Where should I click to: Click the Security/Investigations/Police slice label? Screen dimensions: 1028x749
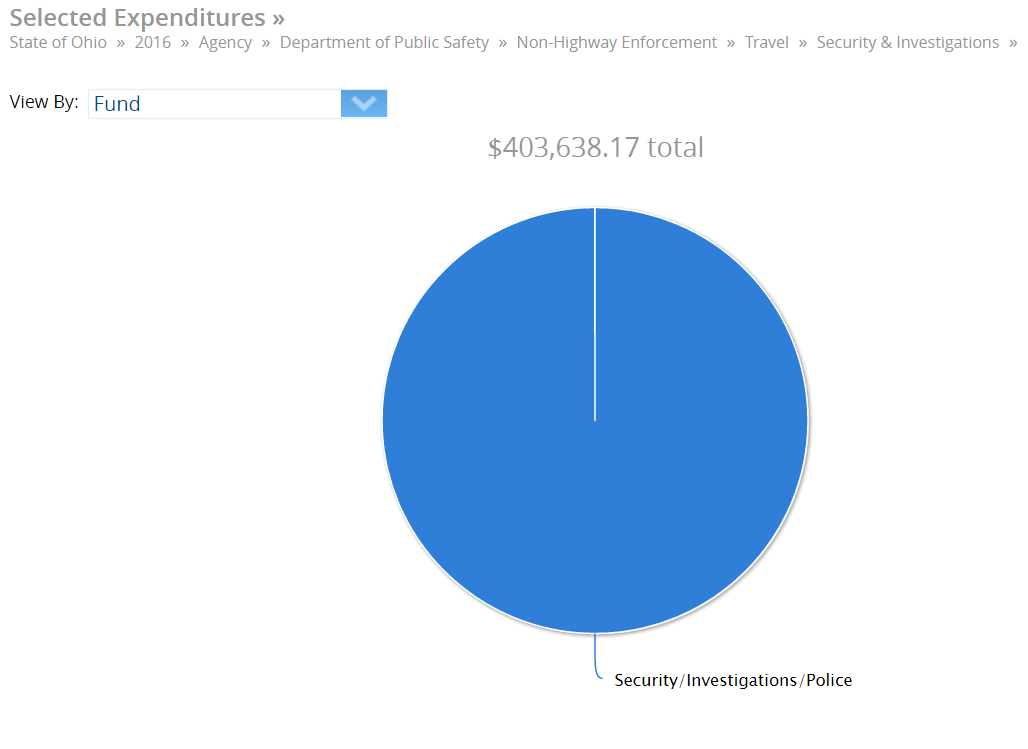pos(733,680)
